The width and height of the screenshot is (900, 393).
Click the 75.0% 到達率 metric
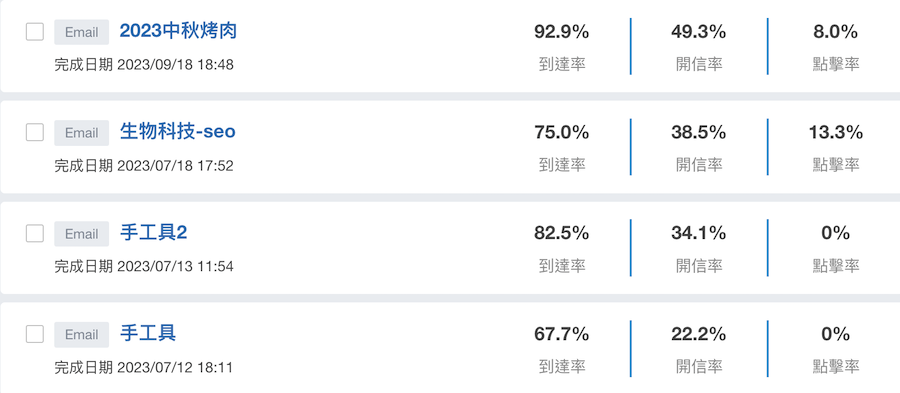pyautogui.click(x=561, y=133)
